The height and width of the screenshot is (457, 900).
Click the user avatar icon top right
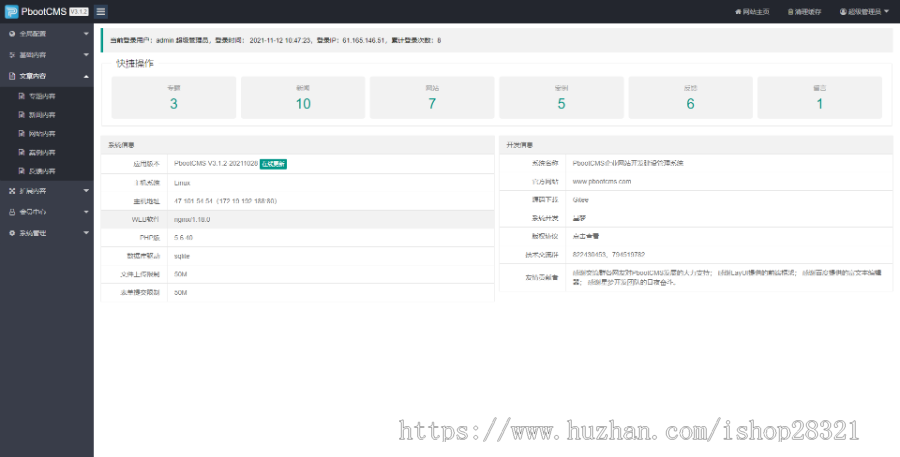(843, 11)
